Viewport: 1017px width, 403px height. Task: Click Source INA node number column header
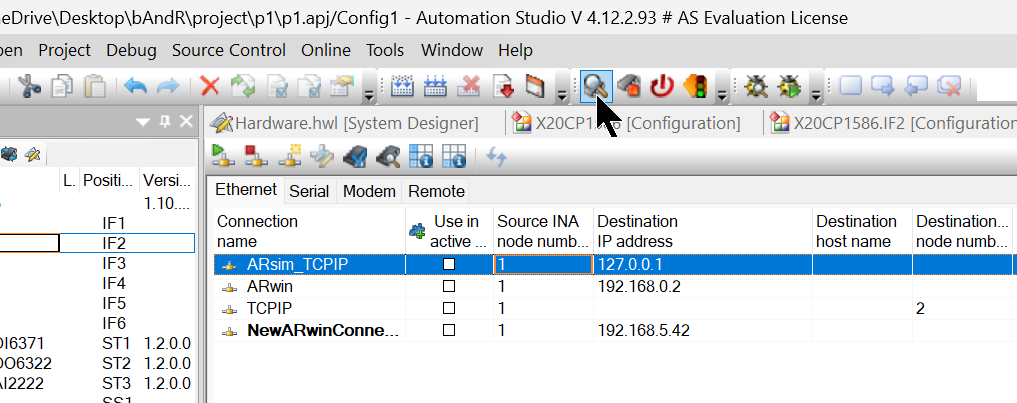[543, 231]
